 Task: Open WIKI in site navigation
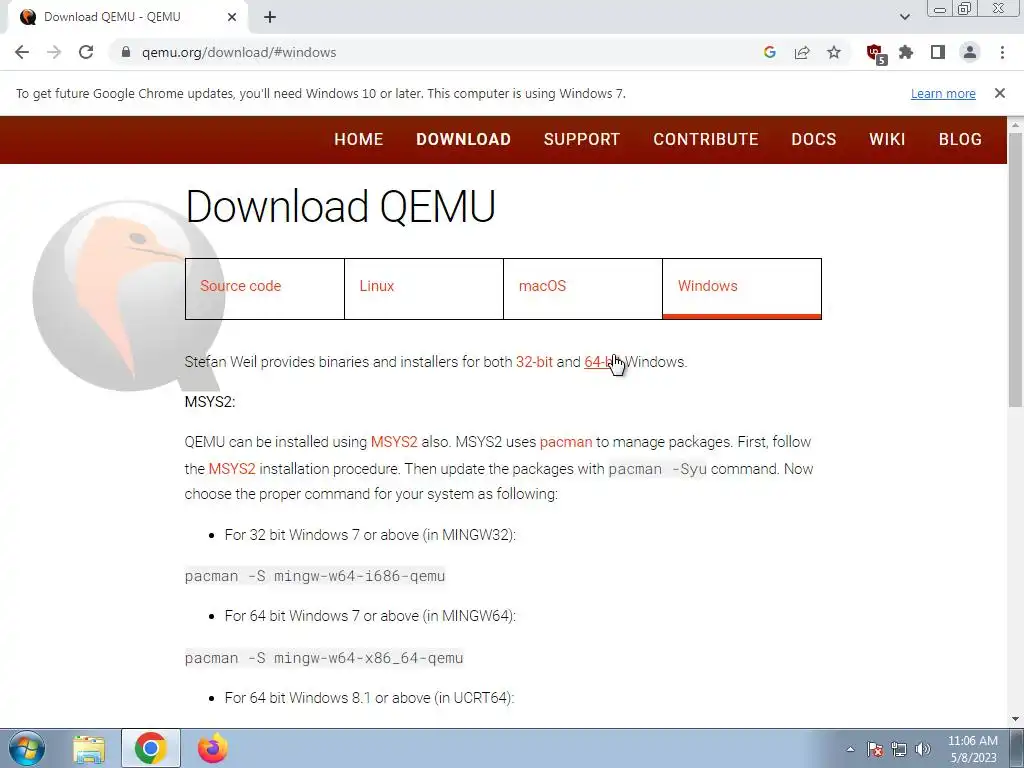point(887,140)
